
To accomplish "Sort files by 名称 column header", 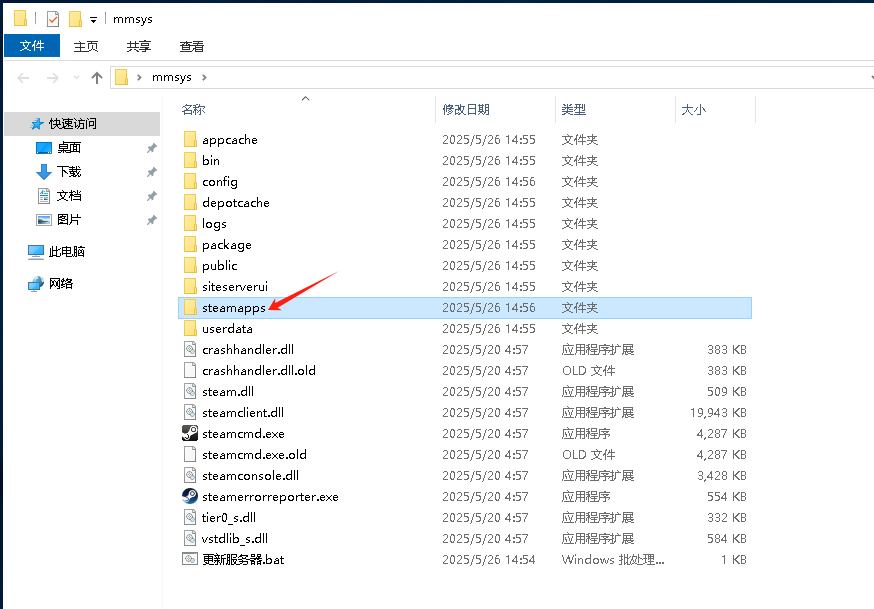I will [193, 110].
